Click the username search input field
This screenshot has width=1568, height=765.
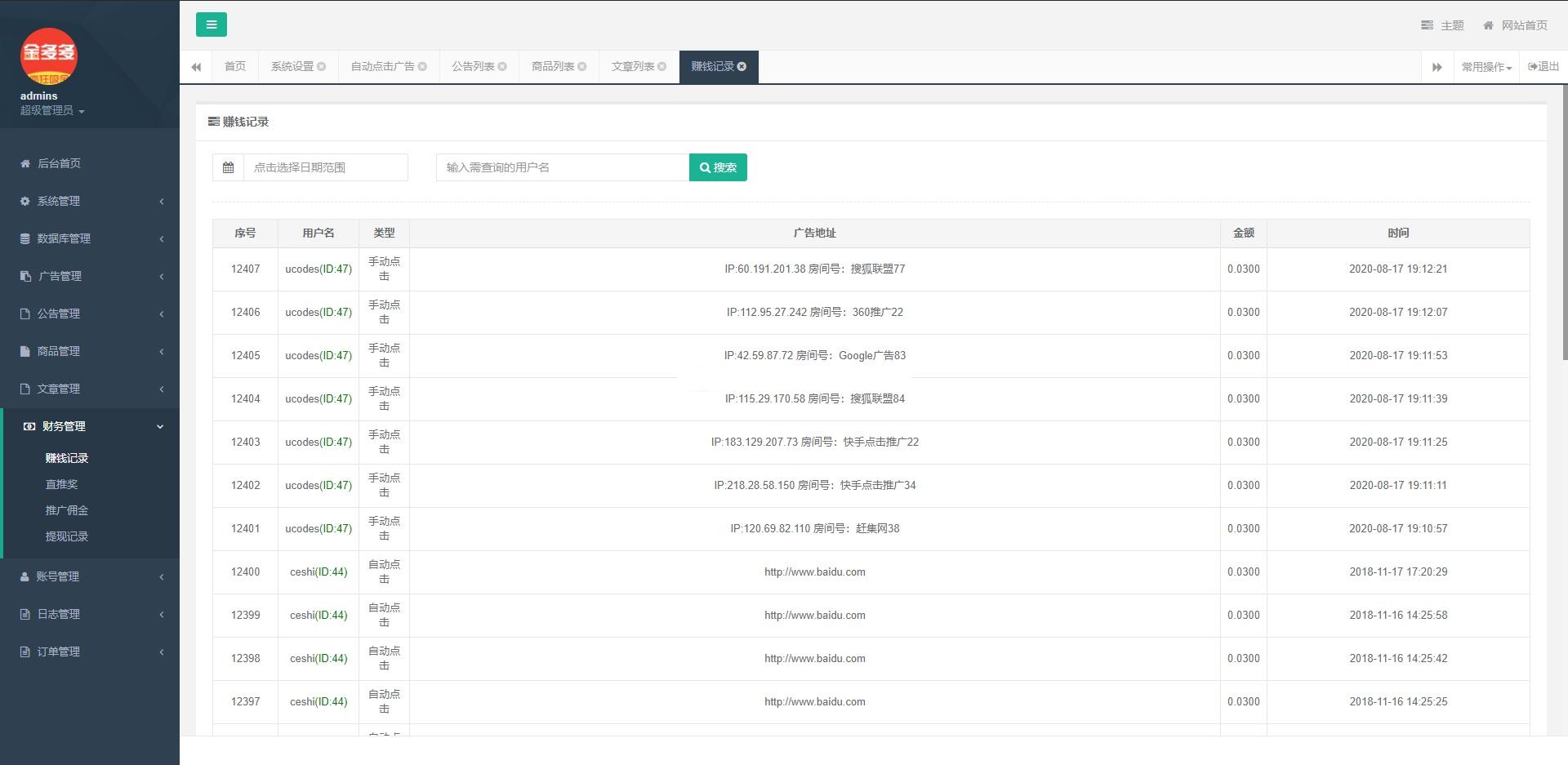(x=562, y=167)
